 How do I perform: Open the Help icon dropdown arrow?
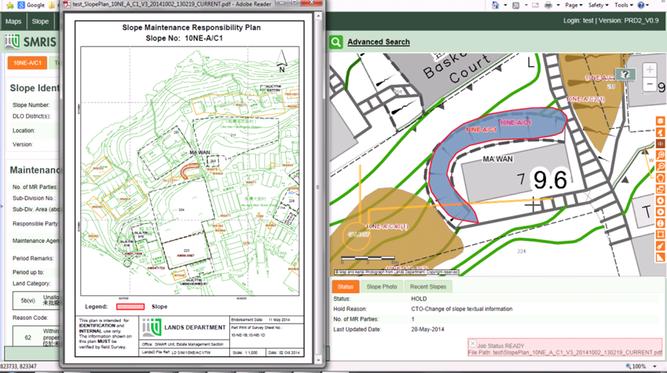pyautogui.click(x=648, y=5)
